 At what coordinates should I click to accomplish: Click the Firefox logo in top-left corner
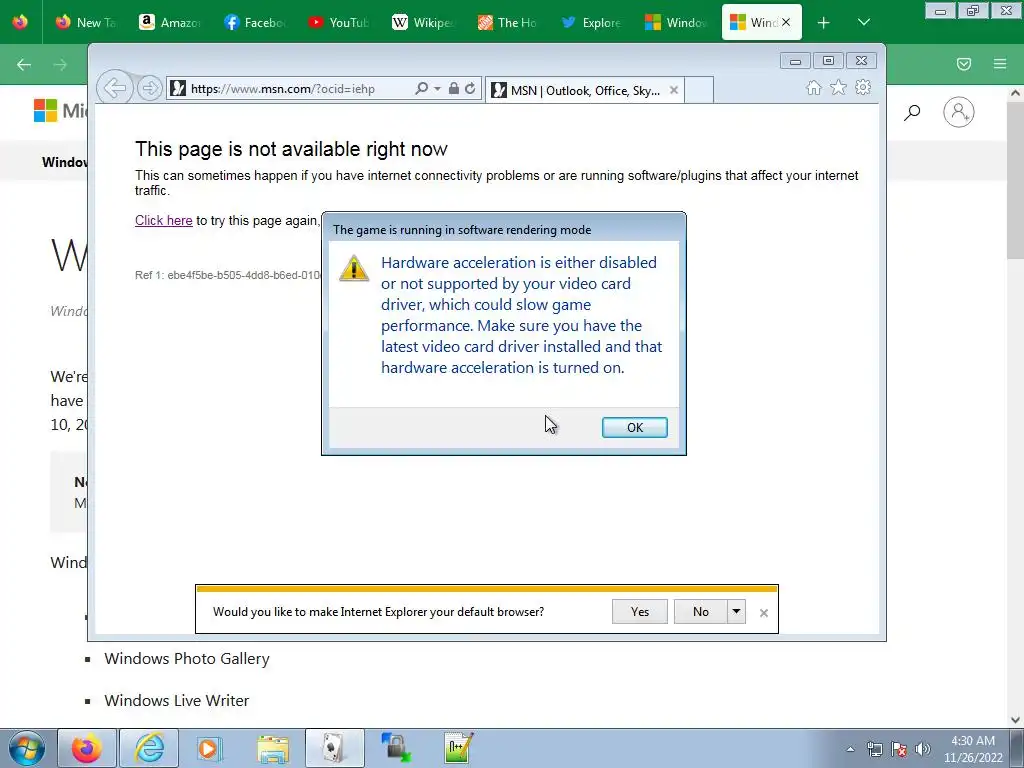coord(20,22)
